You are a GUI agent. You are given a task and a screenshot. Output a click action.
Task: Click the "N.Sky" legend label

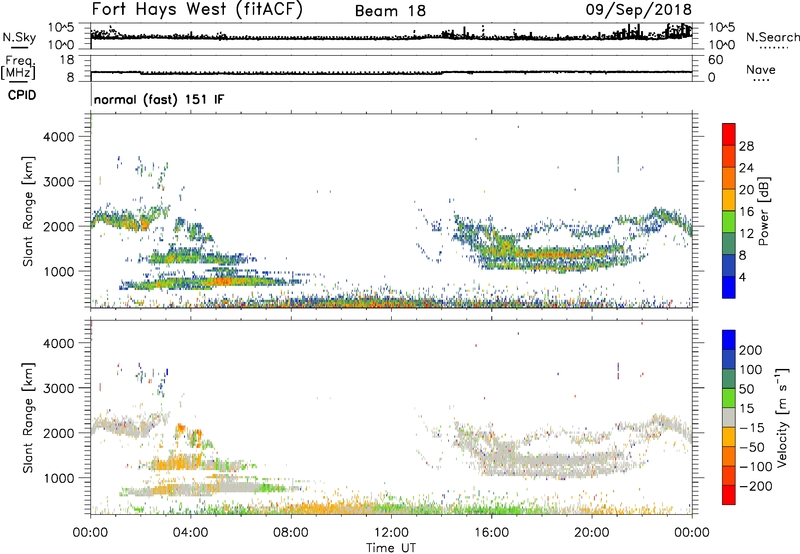click(x=19, y=37)
